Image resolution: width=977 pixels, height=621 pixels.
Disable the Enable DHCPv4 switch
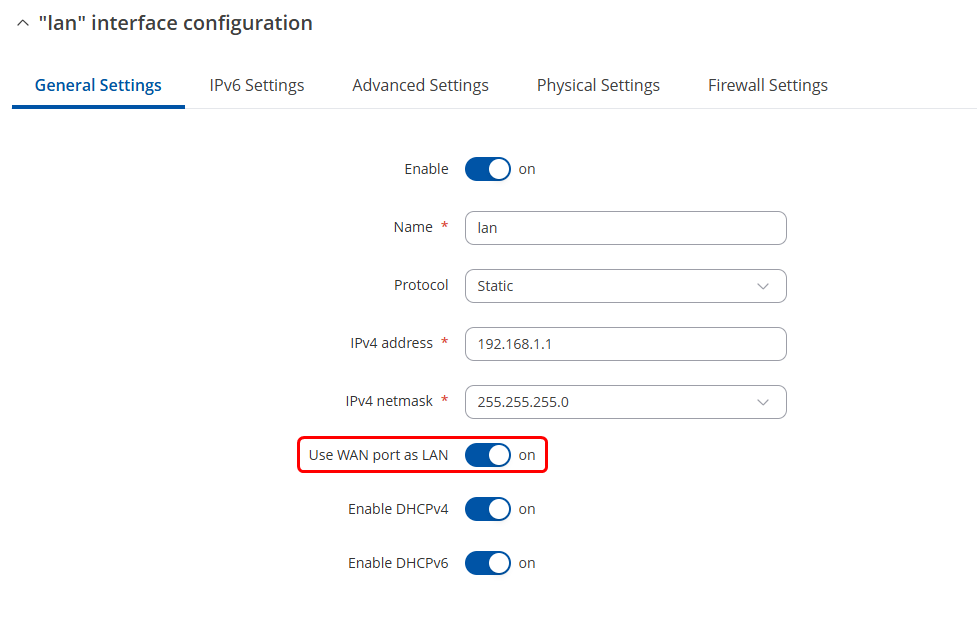coord(488,509)
